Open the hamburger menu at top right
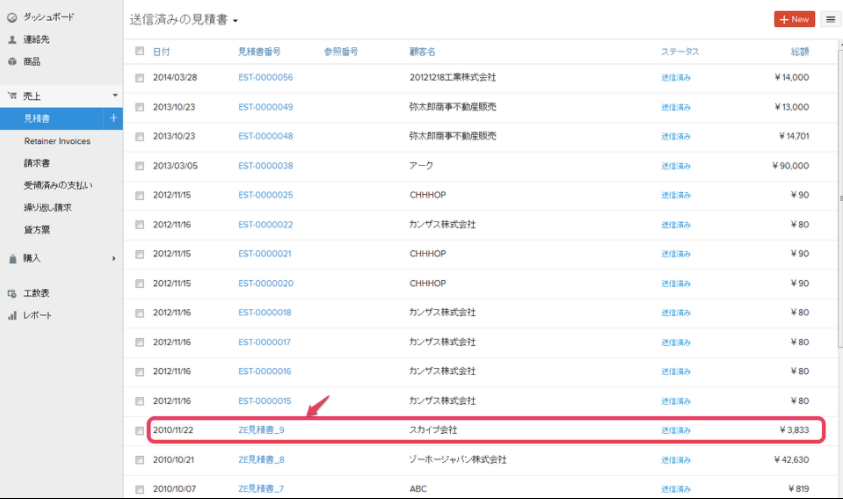The image size is (843, 499). 830,19
